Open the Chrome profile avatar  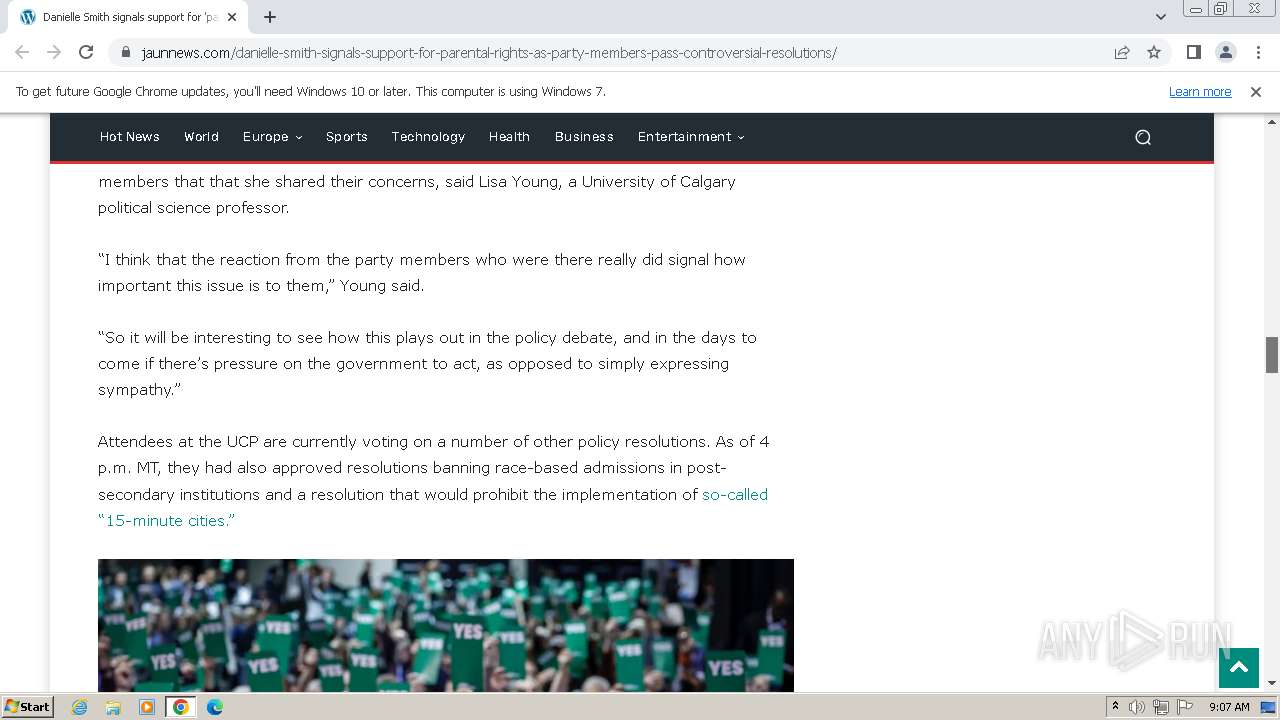click(1225, 52)
